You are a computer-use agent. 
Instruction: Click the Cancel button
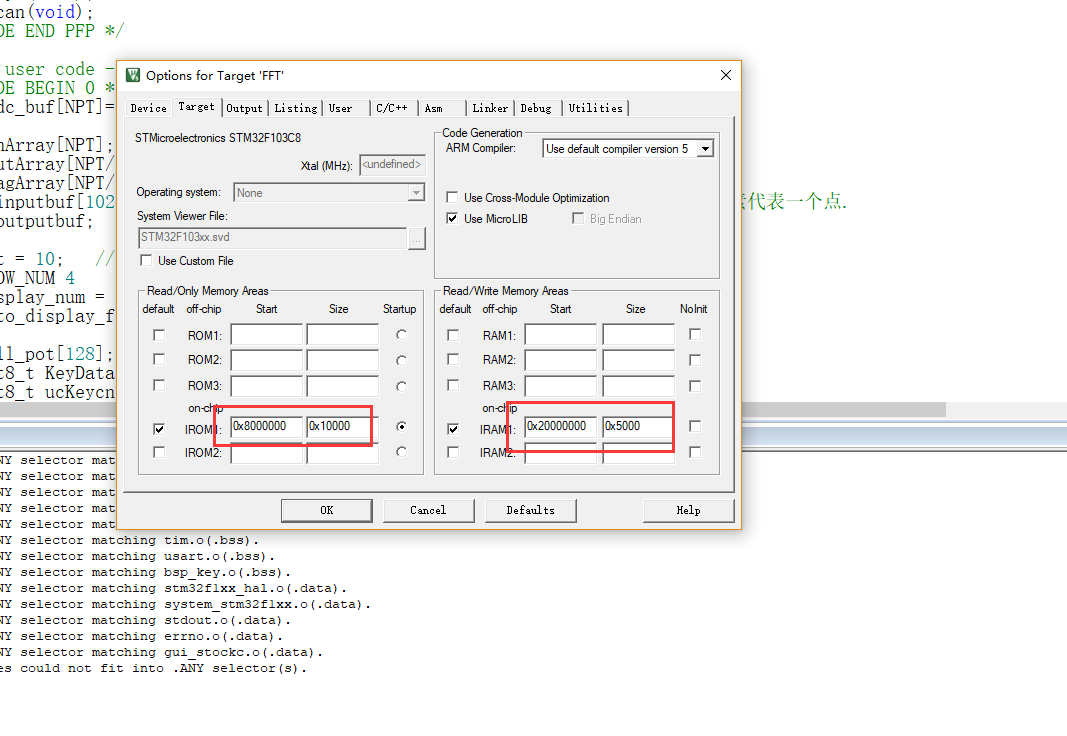(428, 510)
